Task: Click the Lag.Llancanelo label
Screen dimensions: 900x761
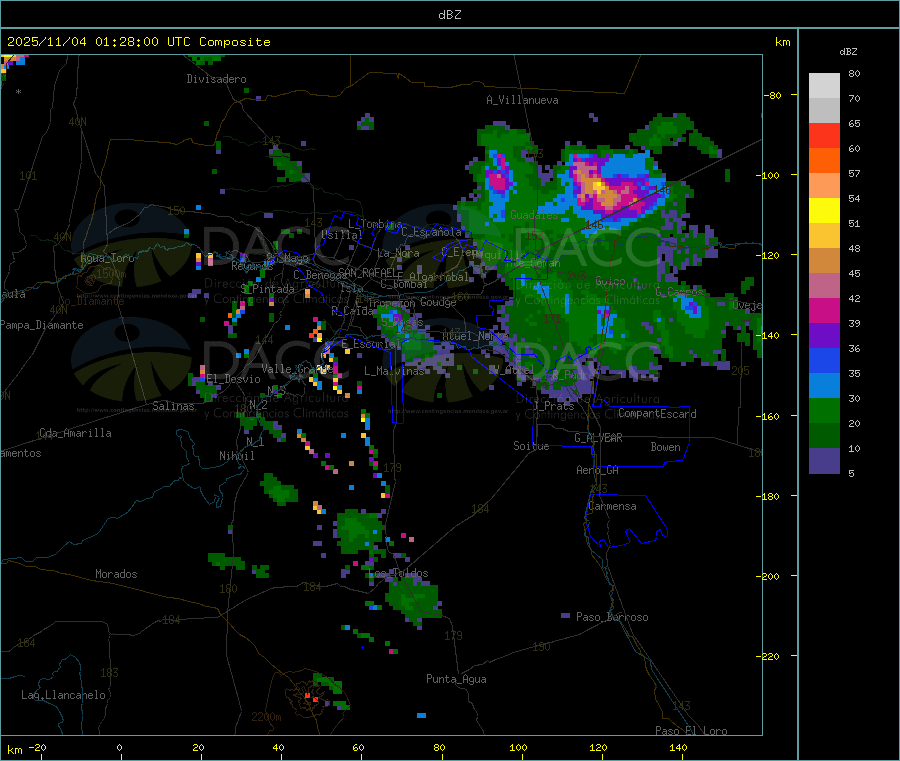Action: point(63,695)
